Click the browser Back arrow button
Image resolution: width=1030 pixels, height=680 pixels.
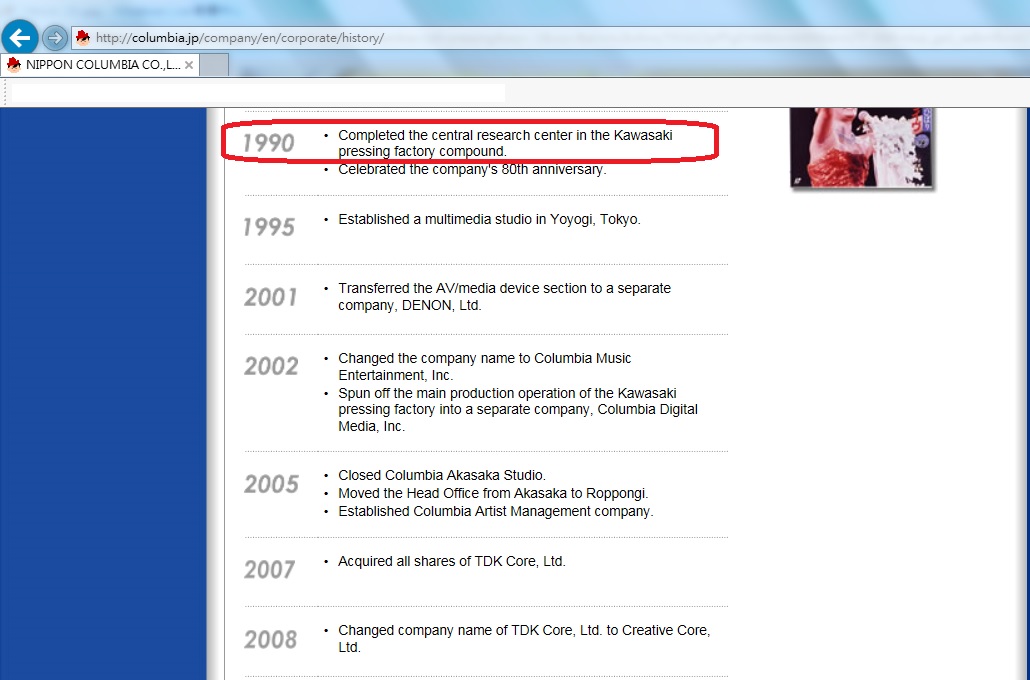pyautogui.click(x=20, y=37)
